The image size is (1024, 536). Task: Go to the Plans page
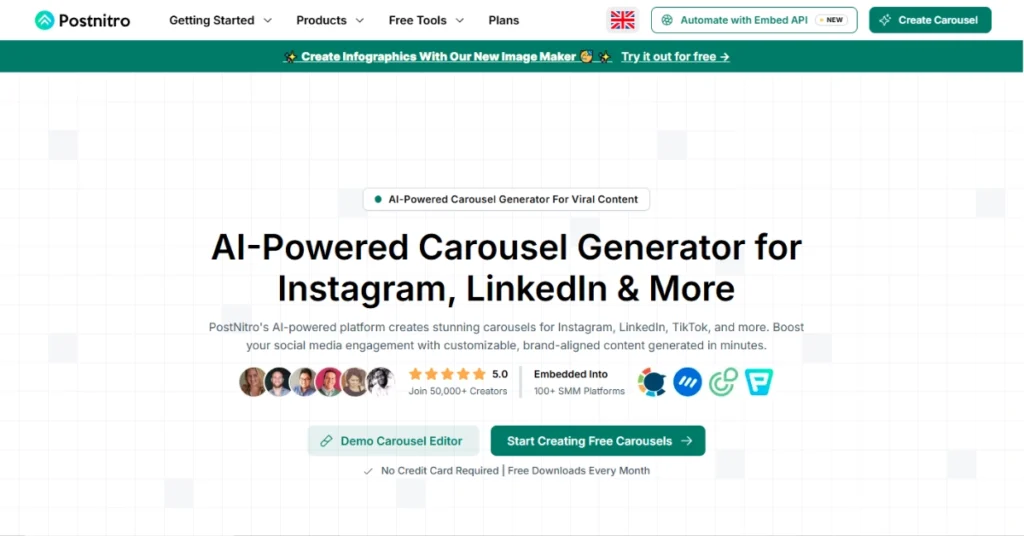click(504, 20)
